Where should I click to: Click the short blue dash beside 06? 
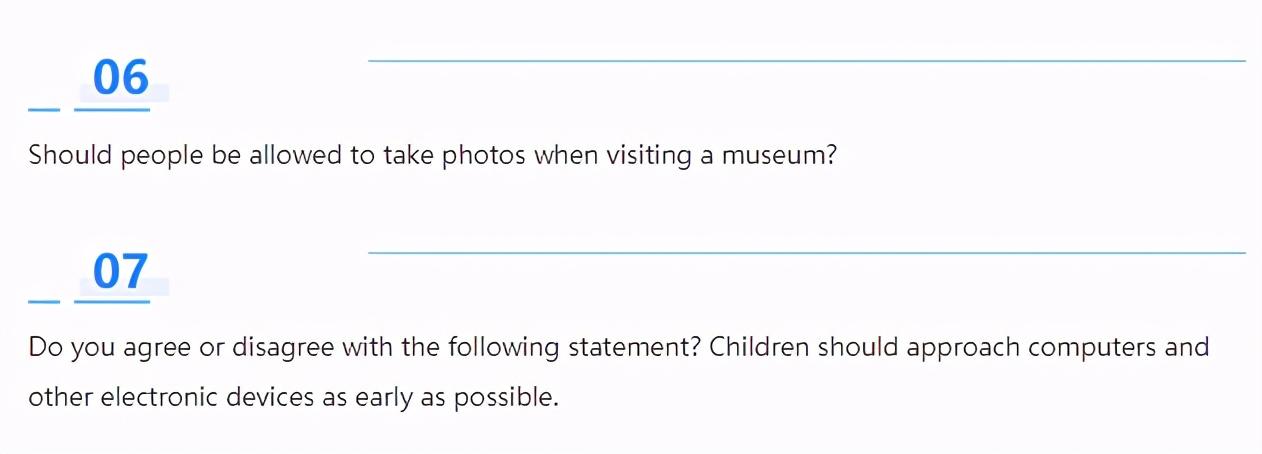(x=44, y=109)
